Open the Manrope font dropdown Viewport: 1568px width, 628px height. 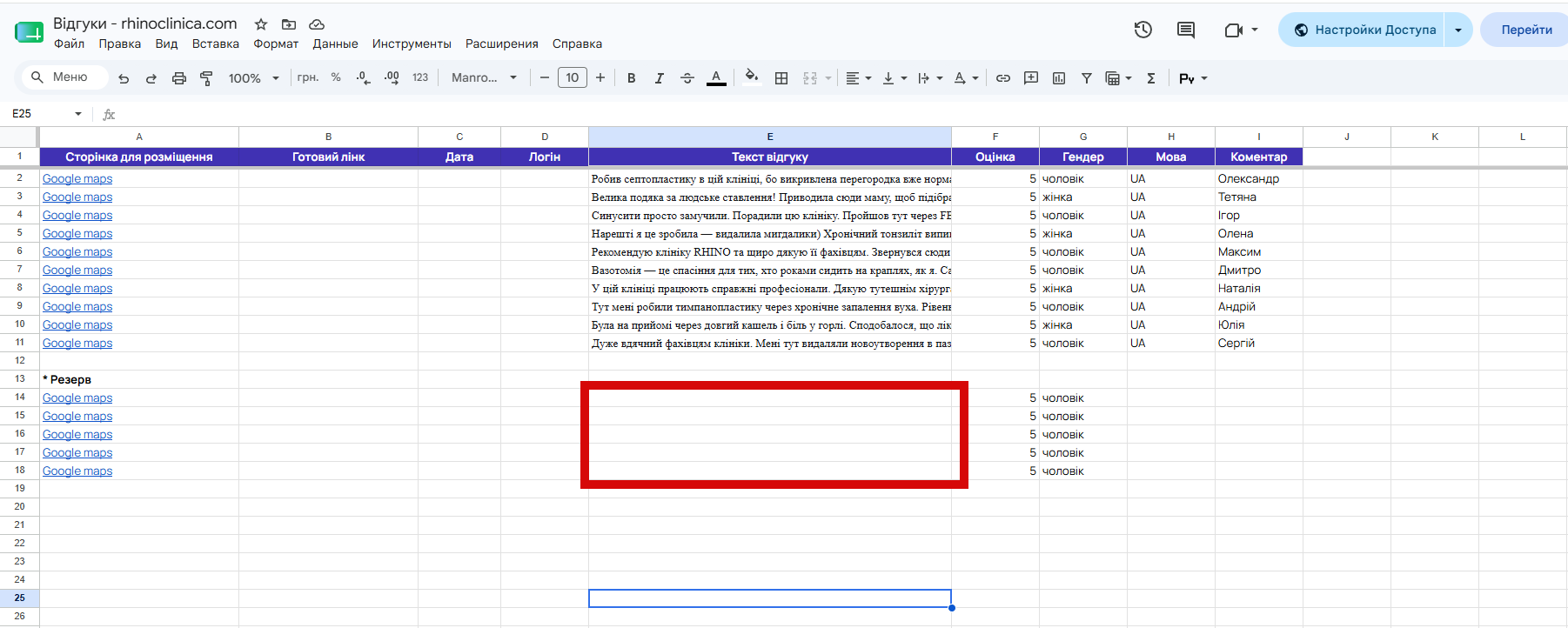[x=484, y=78]
